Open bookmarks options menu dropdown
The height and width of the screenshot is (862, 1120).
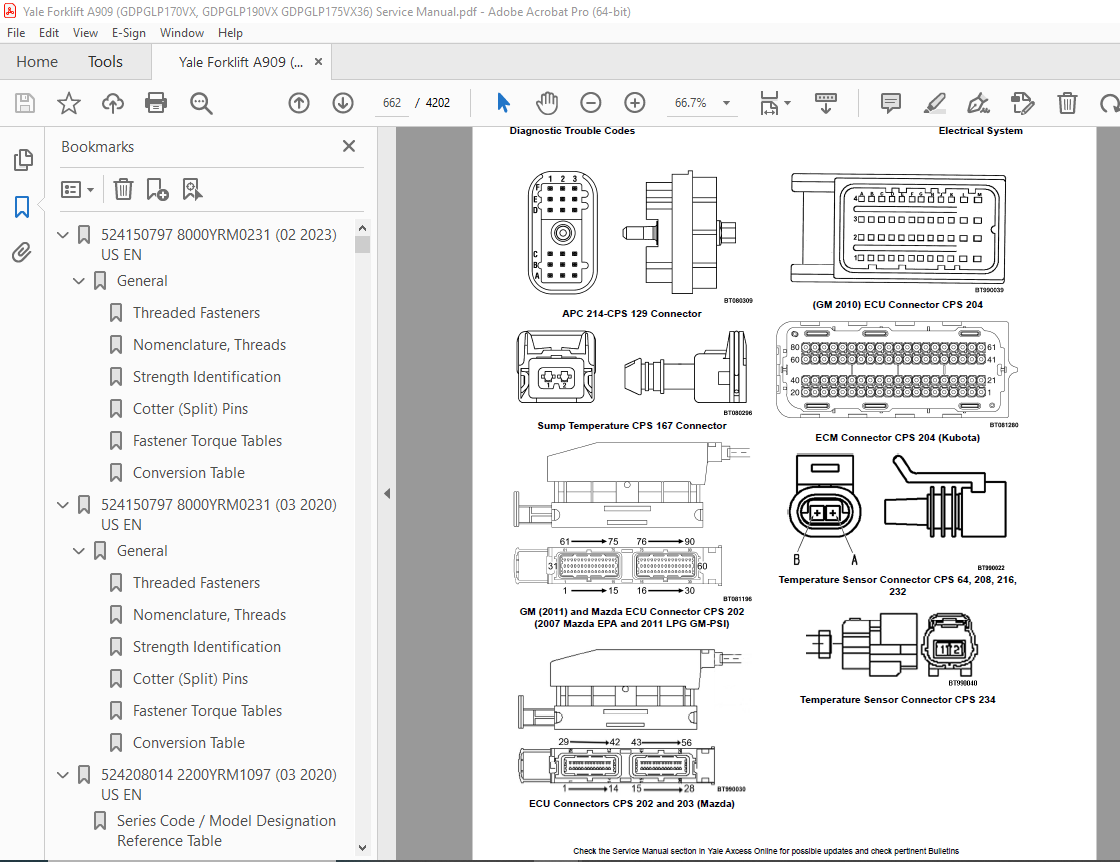[77, 189]
